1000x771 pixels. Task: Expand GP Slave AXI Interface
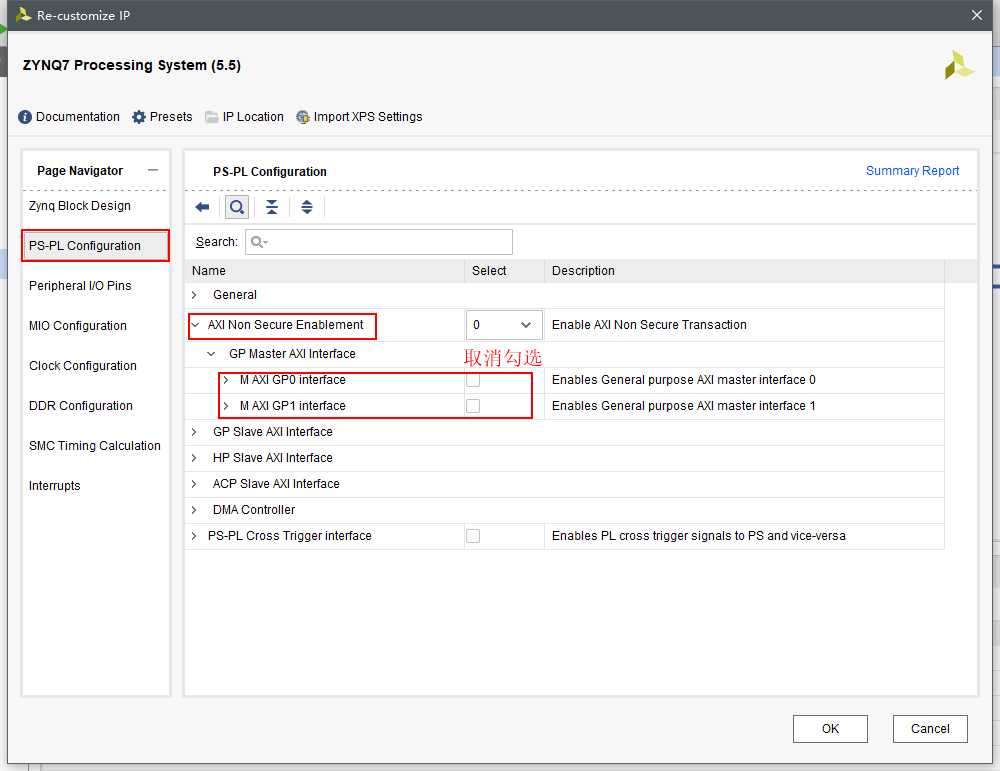point(195,432)
